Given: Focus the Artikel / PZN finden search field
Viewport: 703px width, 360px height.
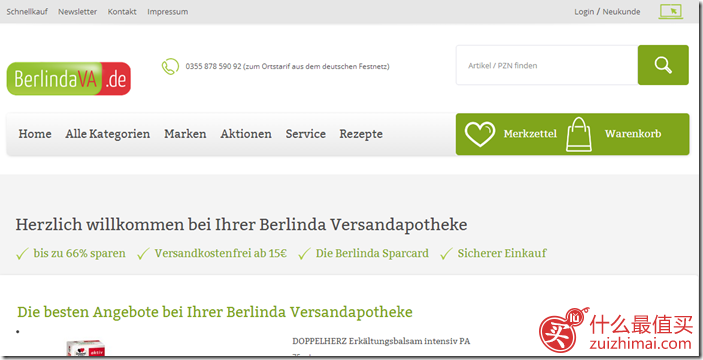Looking at the screenshot, I should tap(547, 65).
